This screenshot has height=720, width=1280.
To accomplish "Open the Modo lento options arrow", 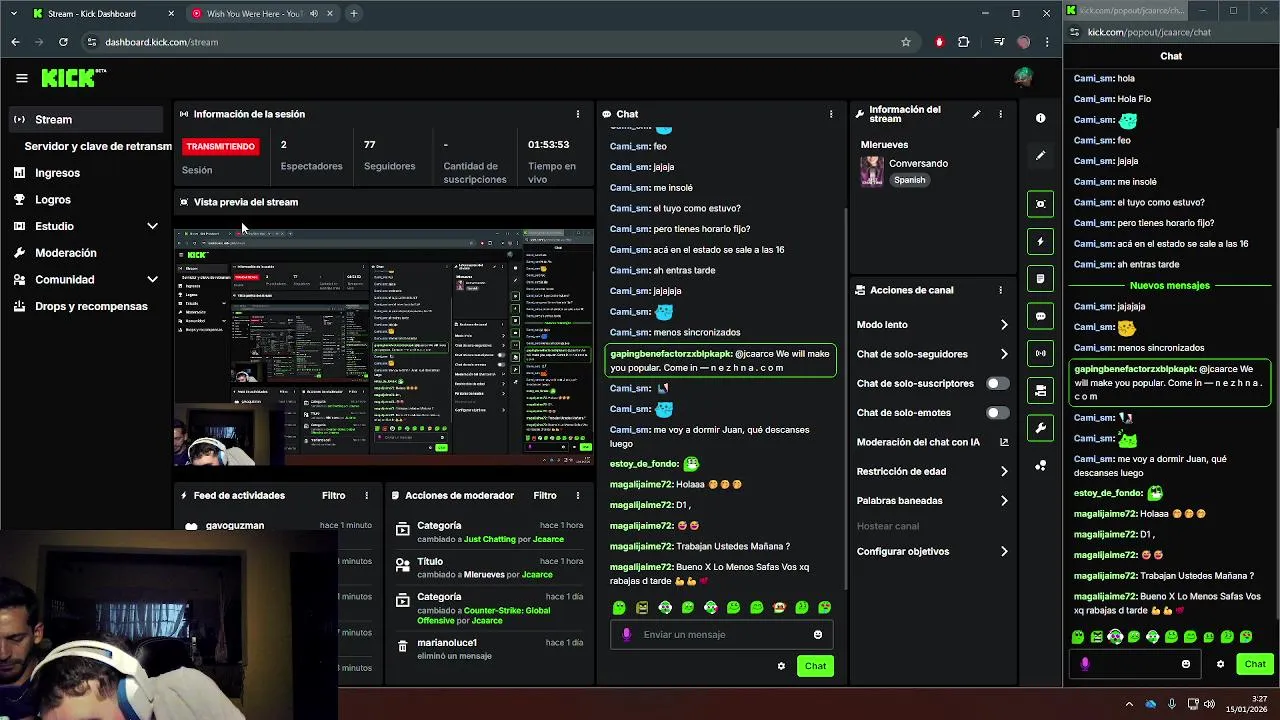I will coord(1004,324).
